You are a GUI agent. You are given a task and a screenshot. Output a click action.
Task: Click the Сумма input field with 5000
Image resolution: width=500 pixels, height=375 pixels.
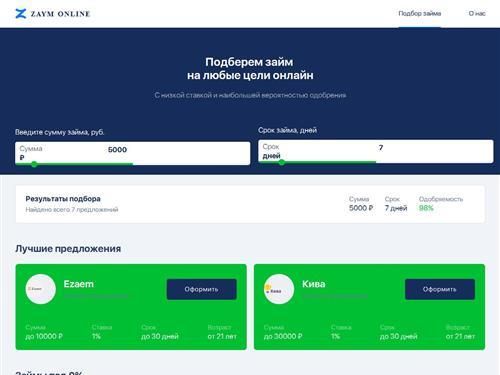pyautogui.click(x=132, y=153)
